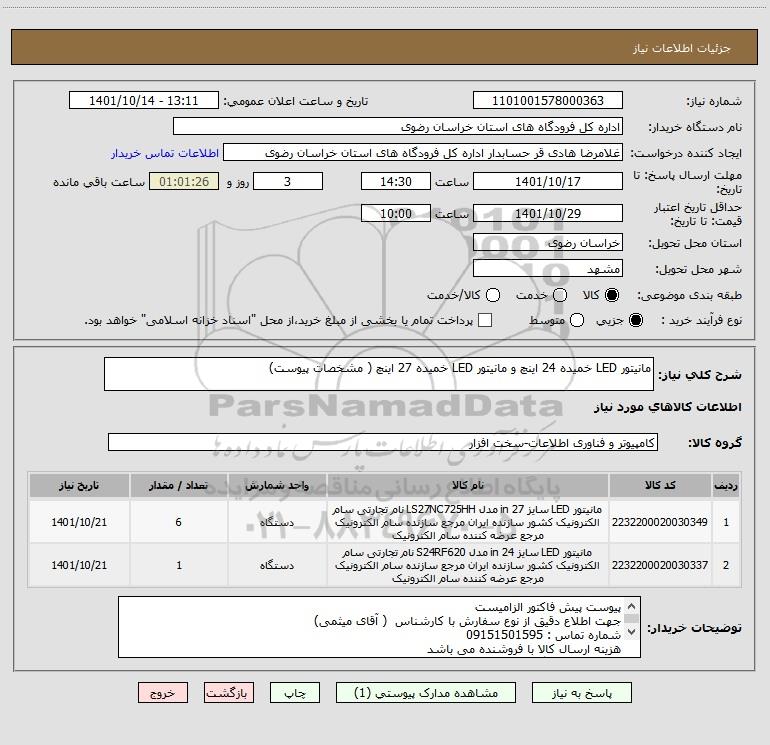Toggle the اسناد خزانه اسلامی payment checkbox
This screenshot has height=745, width=770.
(485, 320)
